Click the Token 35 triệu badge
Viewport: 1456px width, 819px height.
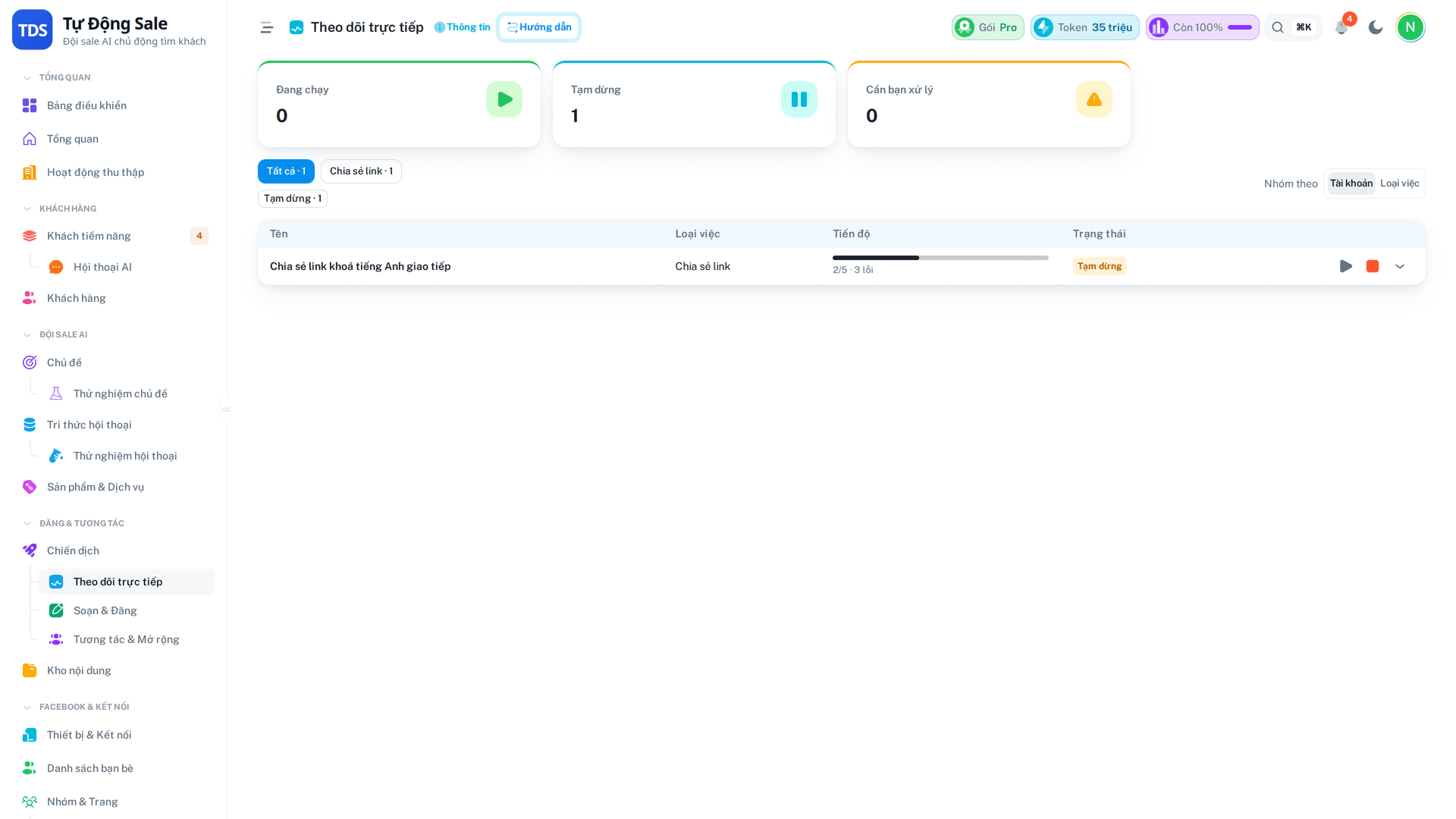tap(1084, 27)
